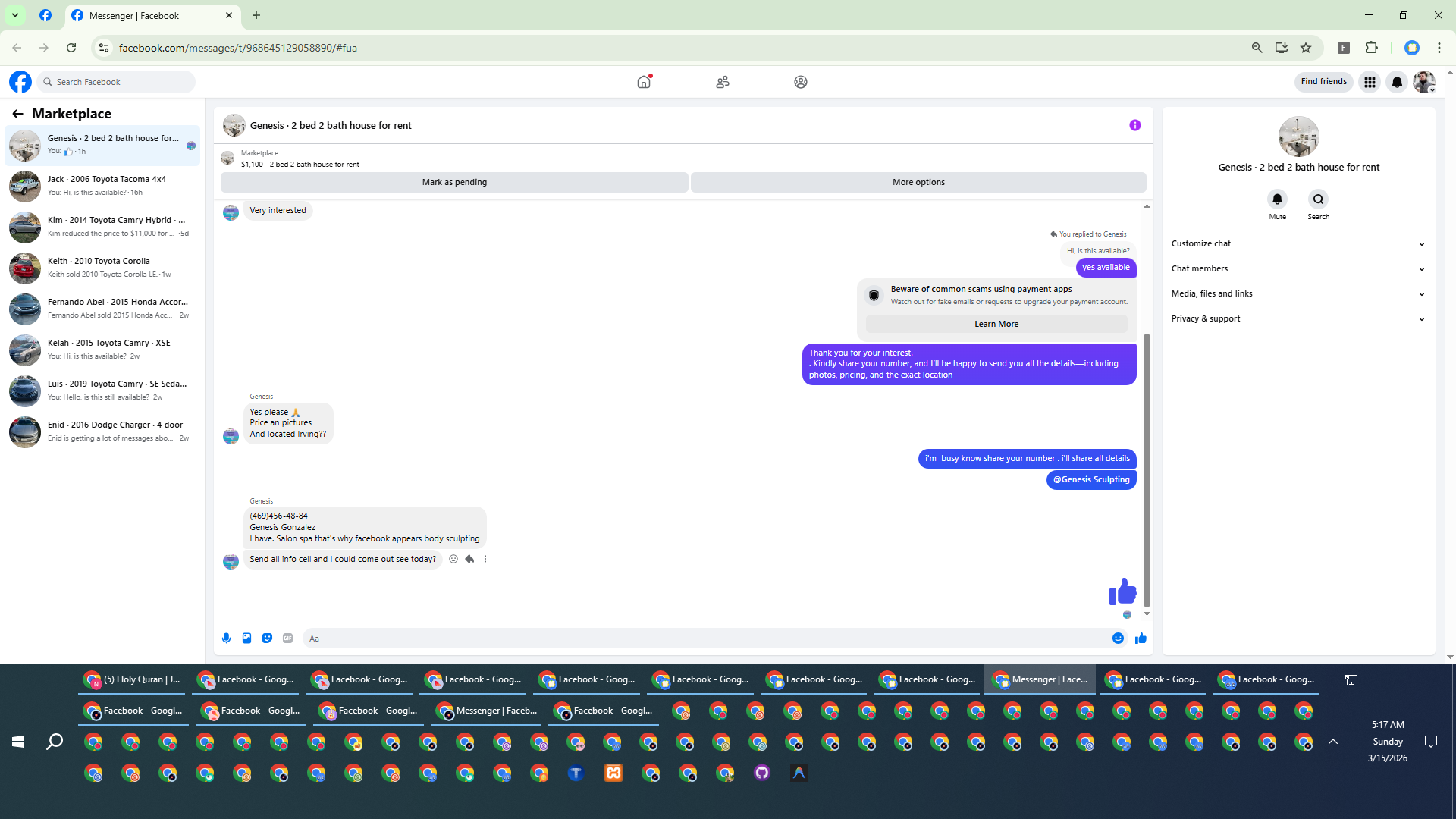Expand Media, files and links section

[1298, 294]
